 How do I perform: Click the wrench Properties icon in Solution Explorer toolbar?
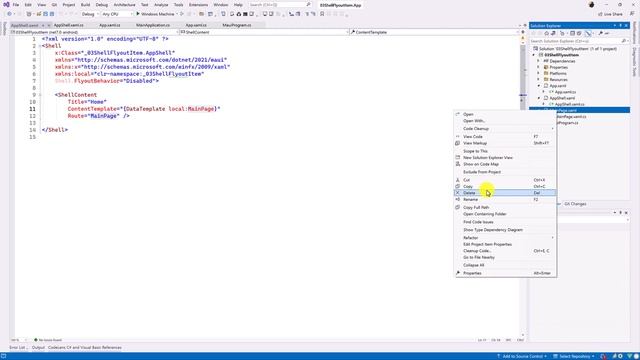600,33
